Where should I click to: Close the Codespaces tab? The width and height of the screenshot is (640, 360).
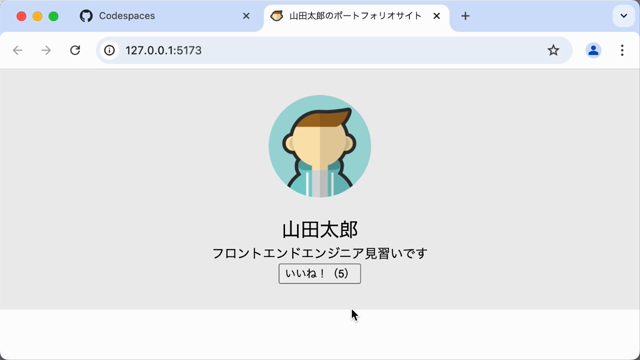click(x=246, y=16)
